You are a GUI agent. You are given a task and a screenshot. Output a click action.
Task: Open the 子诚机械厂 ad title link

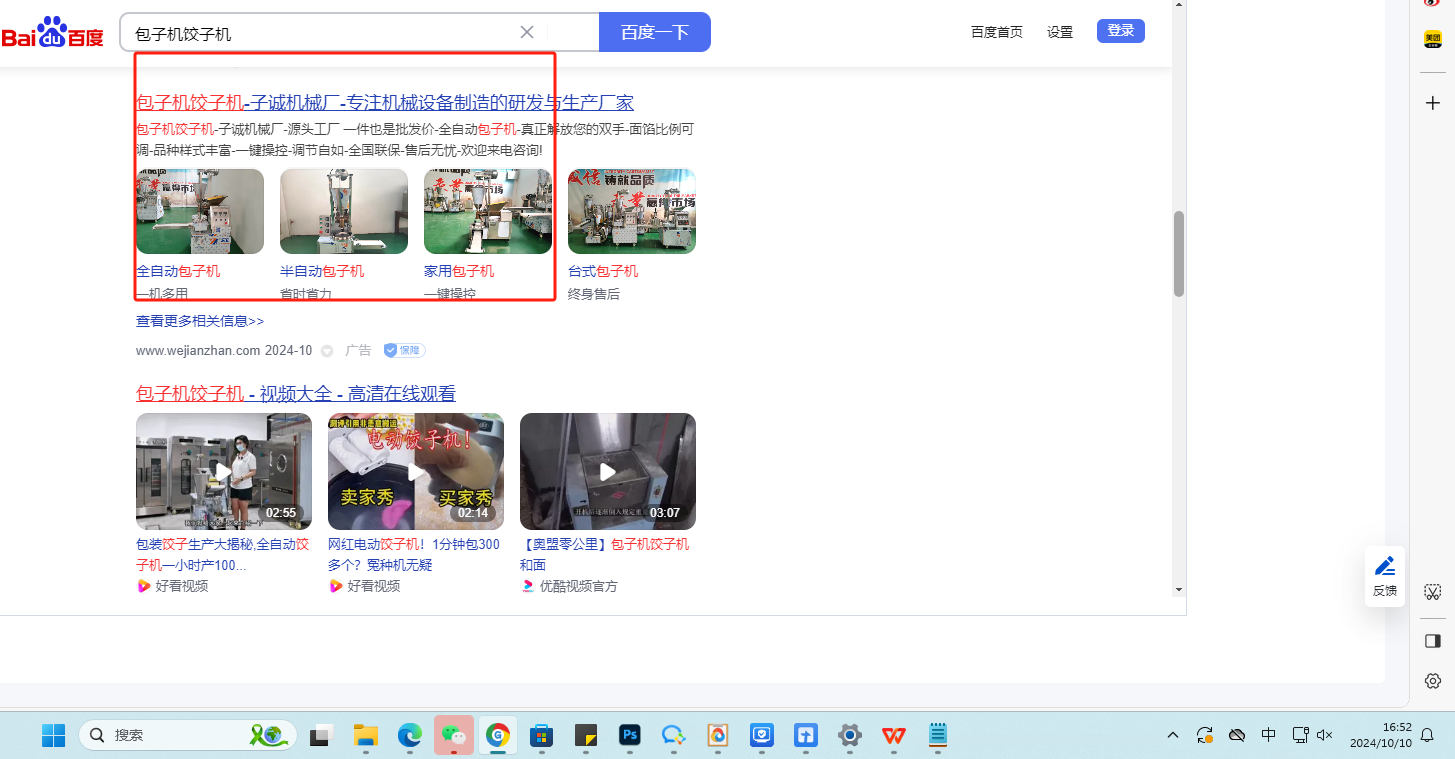385,103
